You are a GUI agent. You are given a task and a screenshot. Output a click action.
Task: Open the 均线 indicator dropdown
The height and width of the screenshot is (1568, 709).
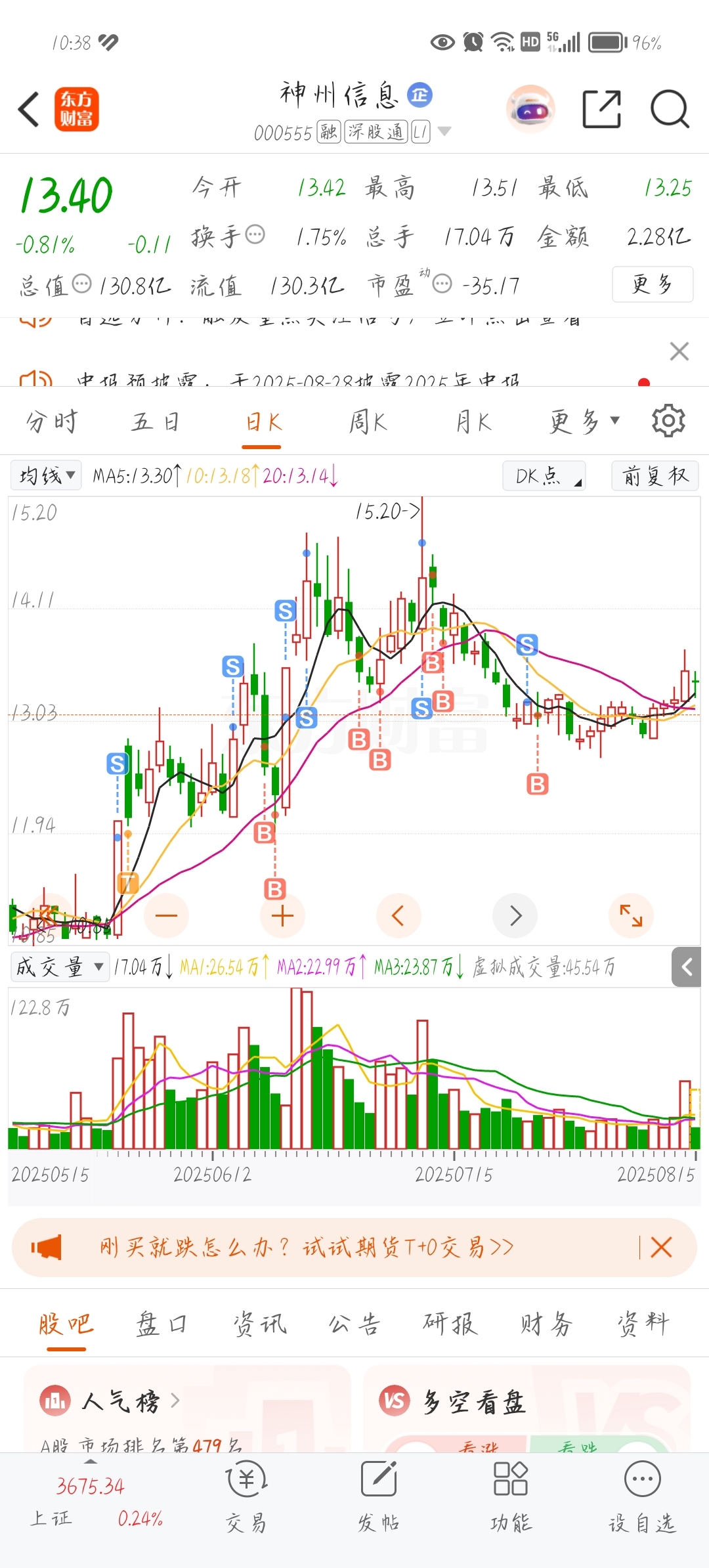(x=46, y=475)
